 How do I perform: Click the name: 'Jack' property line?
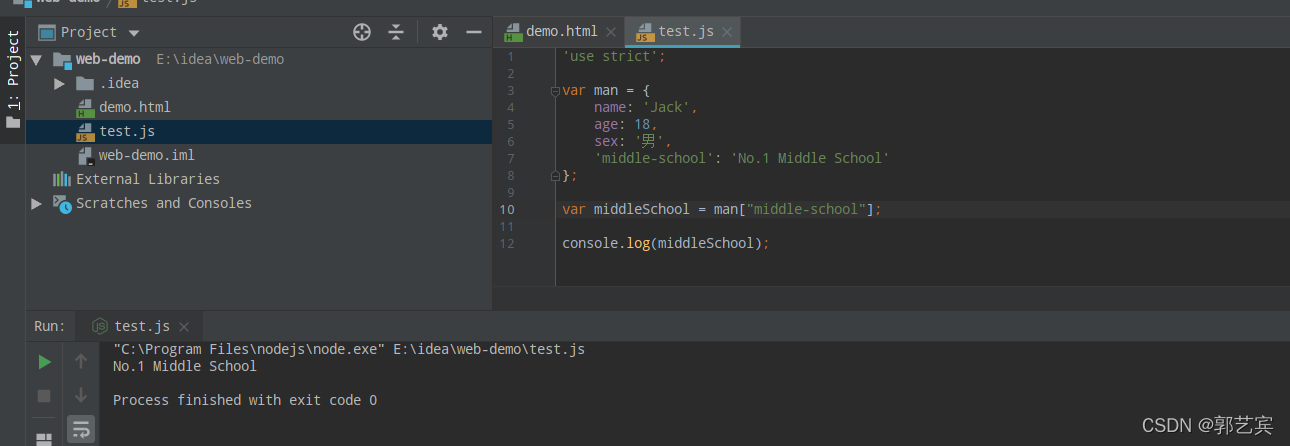coord(646,107)
